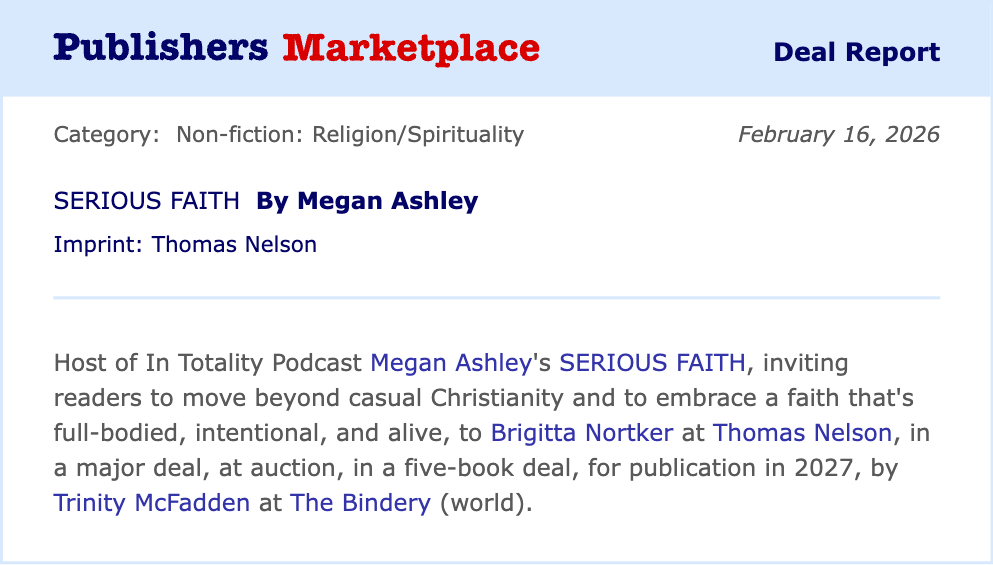Click the Non-fiction: Religion/Spirituality category text
The height and width of the screenshot is (565, 993).
click(x=350, y=134)
